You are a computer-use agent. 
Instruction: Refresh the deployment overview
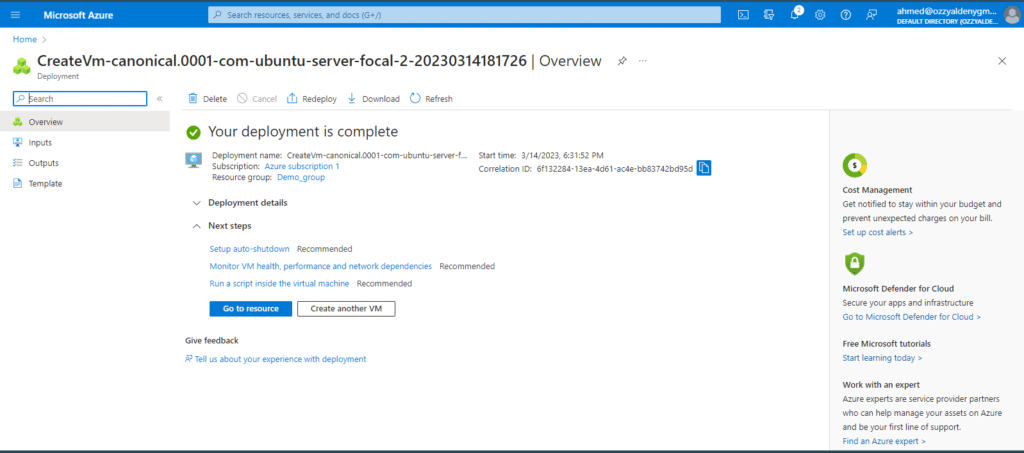click(x=431, y=99)
